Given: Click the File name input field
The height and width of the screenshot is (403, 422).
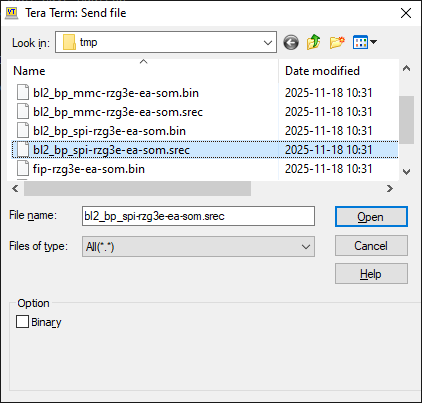Looking at the screenshot, I should point(198,216).
